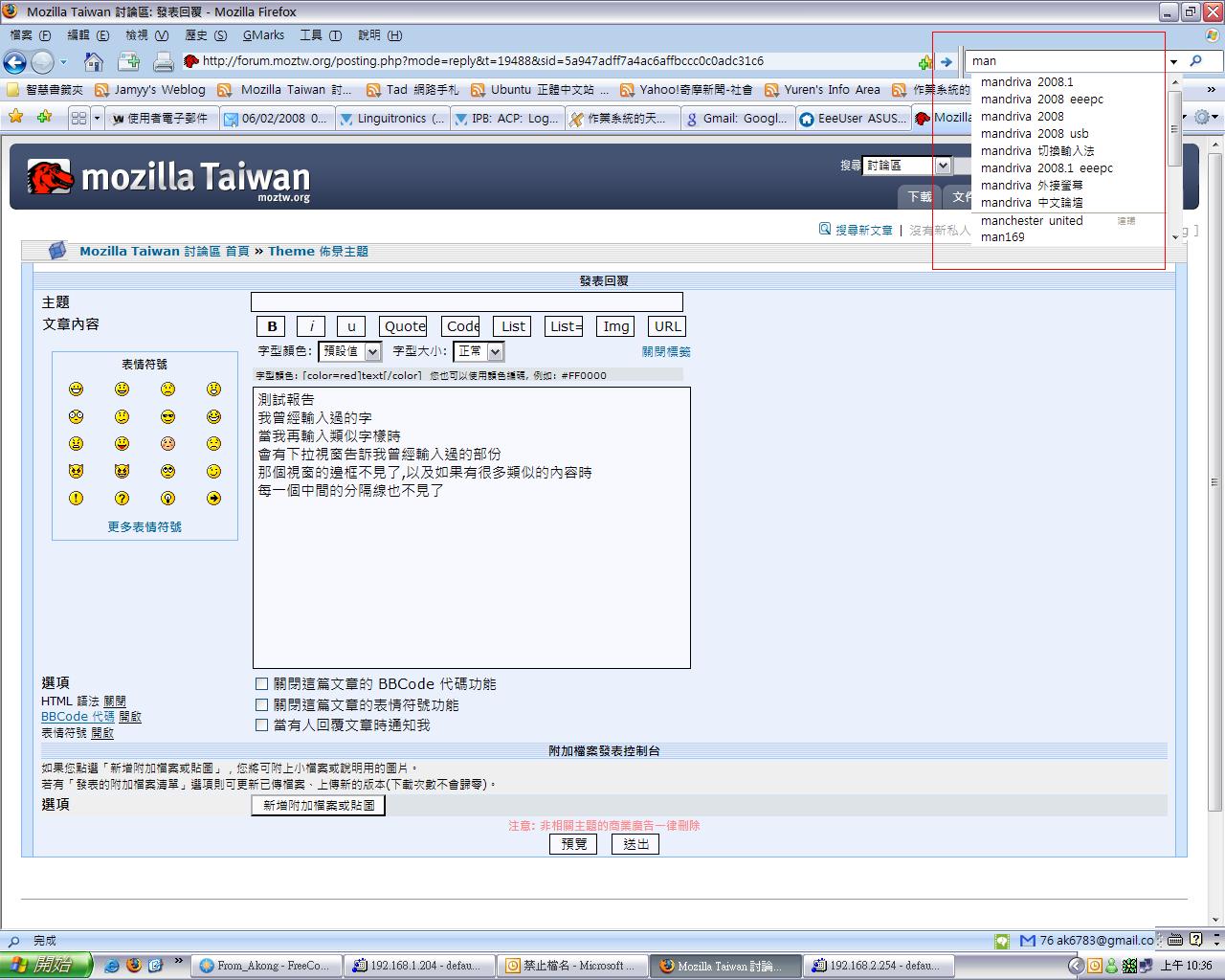Check the disable emoticons checkbox
This screenshot has height=980, width=1225.
pyautogui.click(x=261, y=705)
